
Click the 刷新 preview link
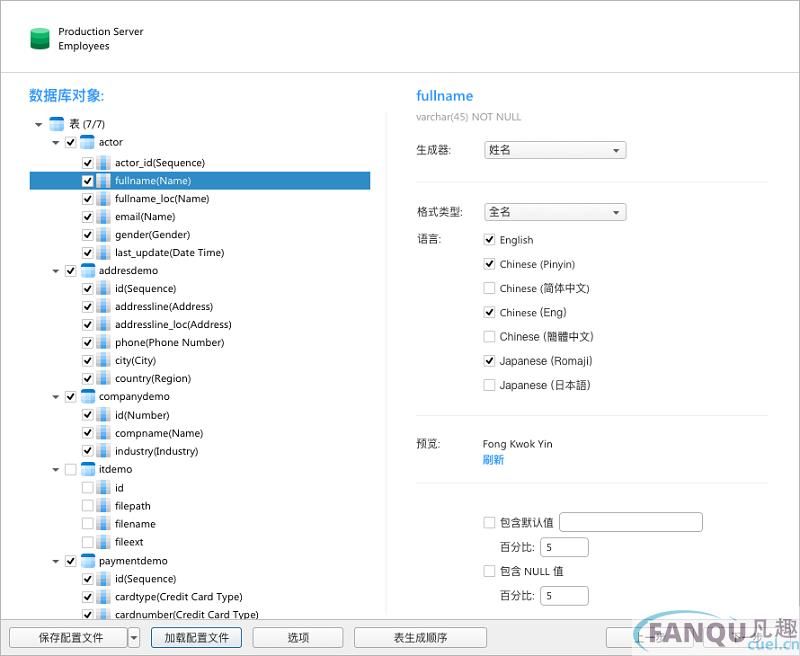click(x=493, y=460)
